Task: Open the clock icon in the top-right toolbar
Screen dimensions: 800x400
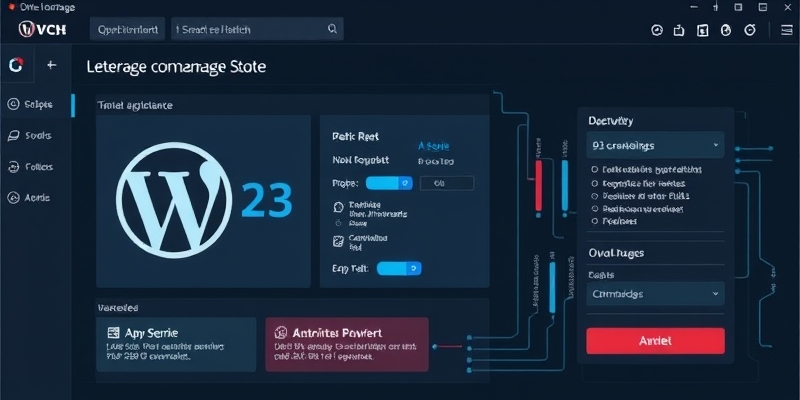Action: coord(657,30)
